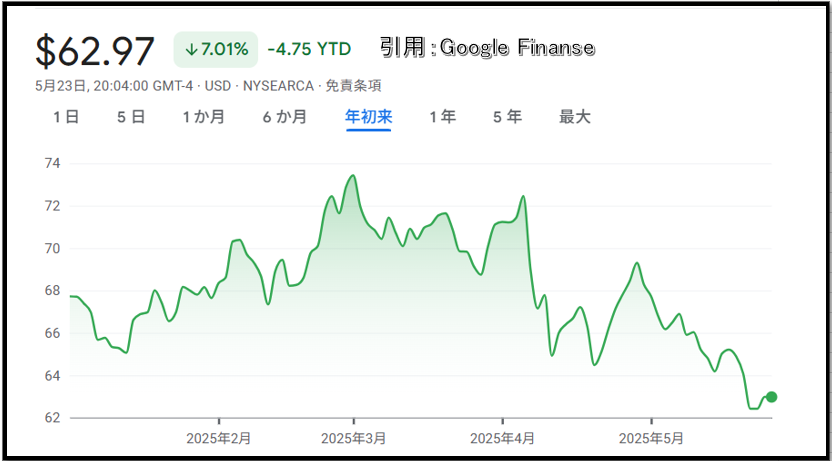Select the 5日 time range tab
The width and height of the screenshot is (832, 461).
(131, 117)
